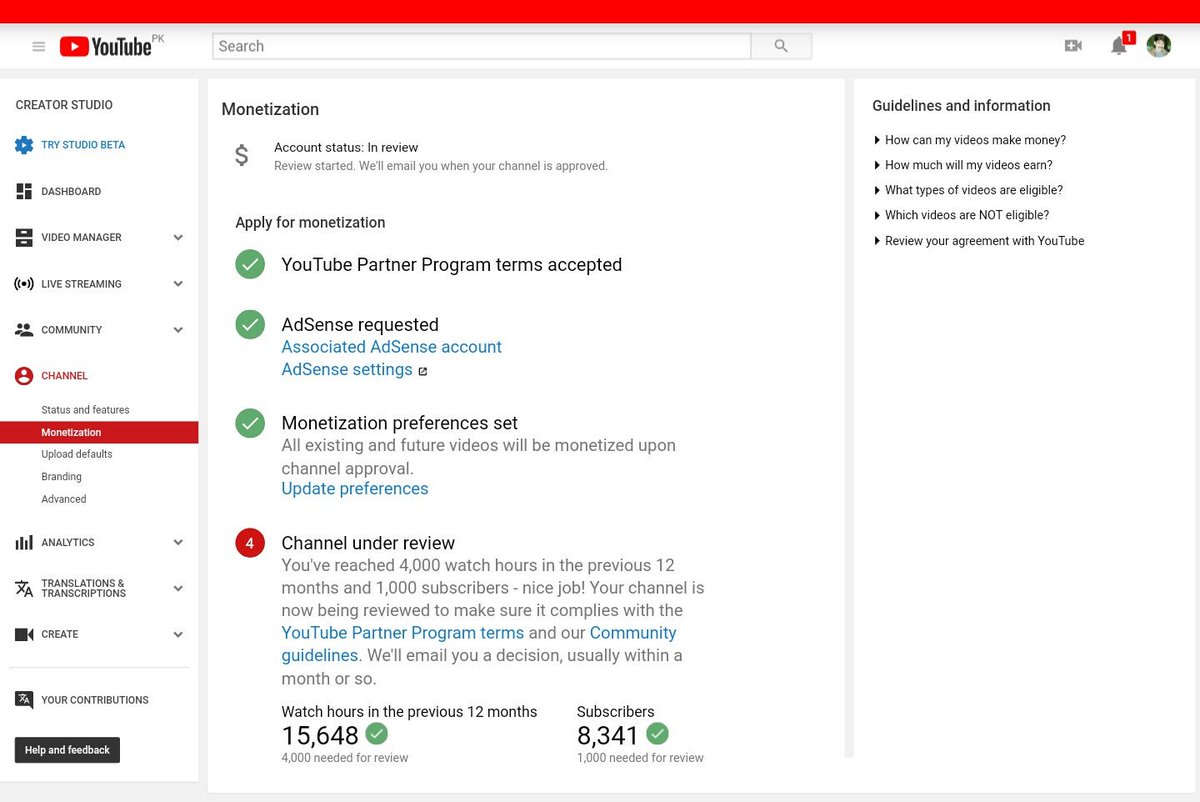Expand 'Which videos are NOT eligible?'
Viewport: 1200px width, 802px height.
(961, 215)
